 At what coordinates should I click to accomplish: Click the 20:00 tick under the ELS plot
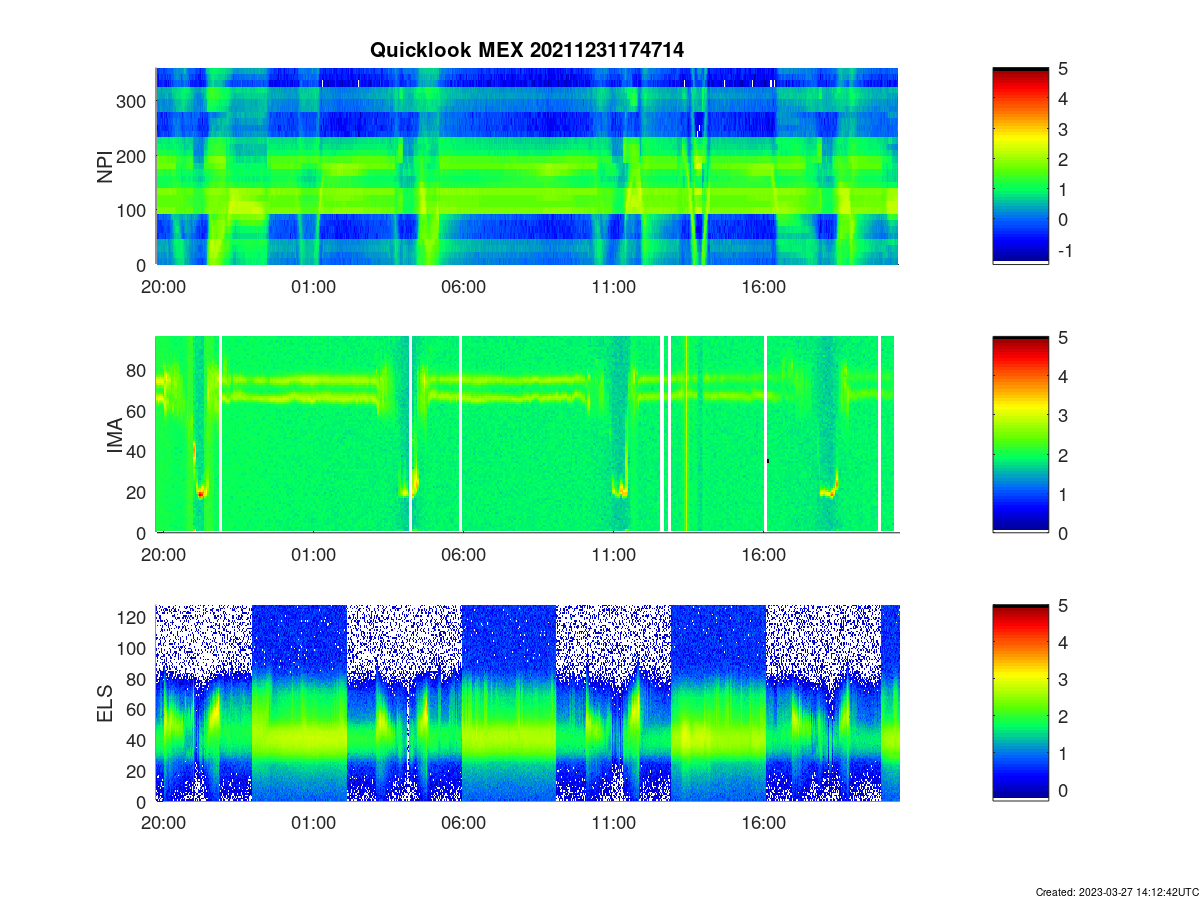tap(163, 824)
